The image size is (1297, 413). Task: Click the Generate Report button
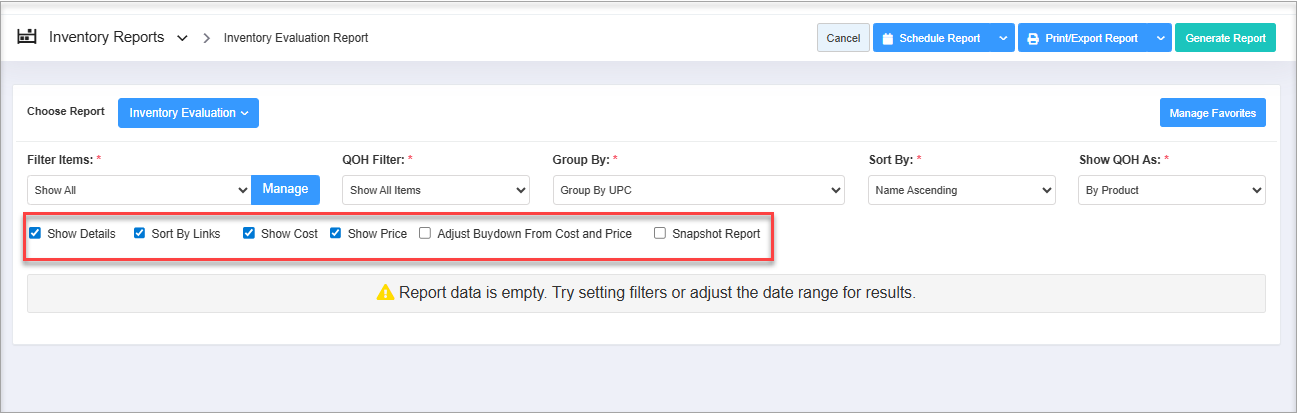click(x=1225, y=38)
